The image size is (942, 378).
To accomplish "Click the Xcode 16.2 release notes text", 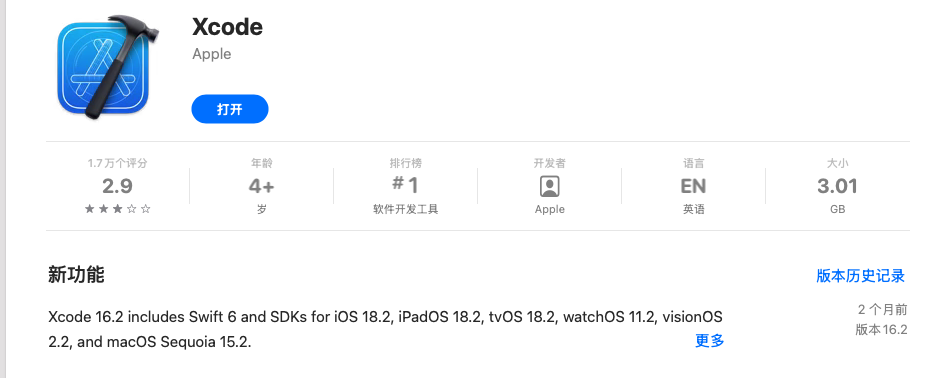I will pyautogui.click(x=385, y=329).
